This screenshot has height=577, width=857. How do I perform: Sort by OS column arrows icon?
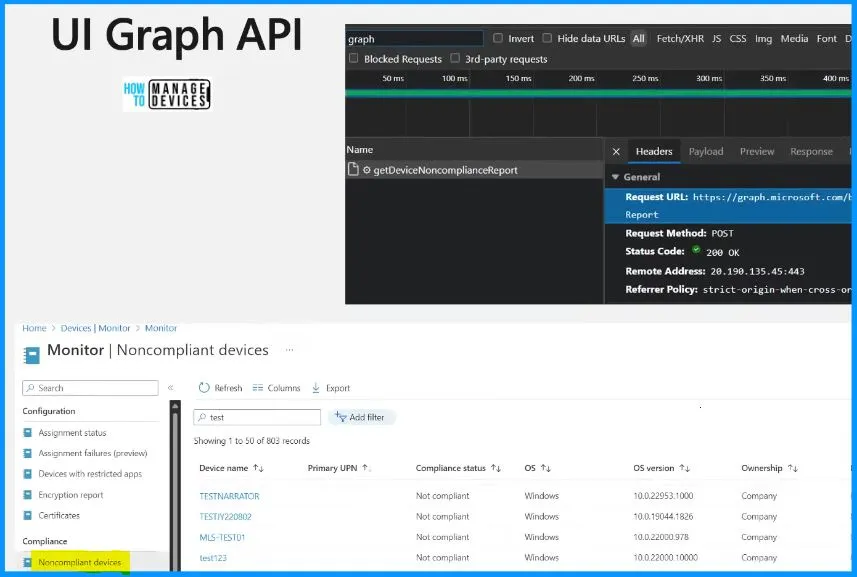click(x=545, y=468)
